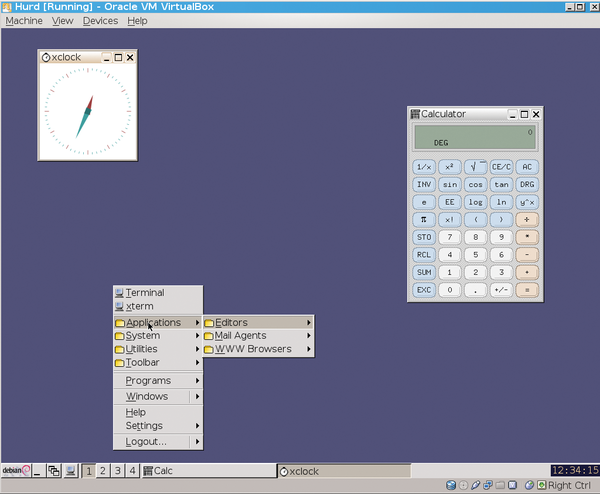Click the sin button on Calculator
Viewport: 600px width, 494px height.
tap(450, 184)
